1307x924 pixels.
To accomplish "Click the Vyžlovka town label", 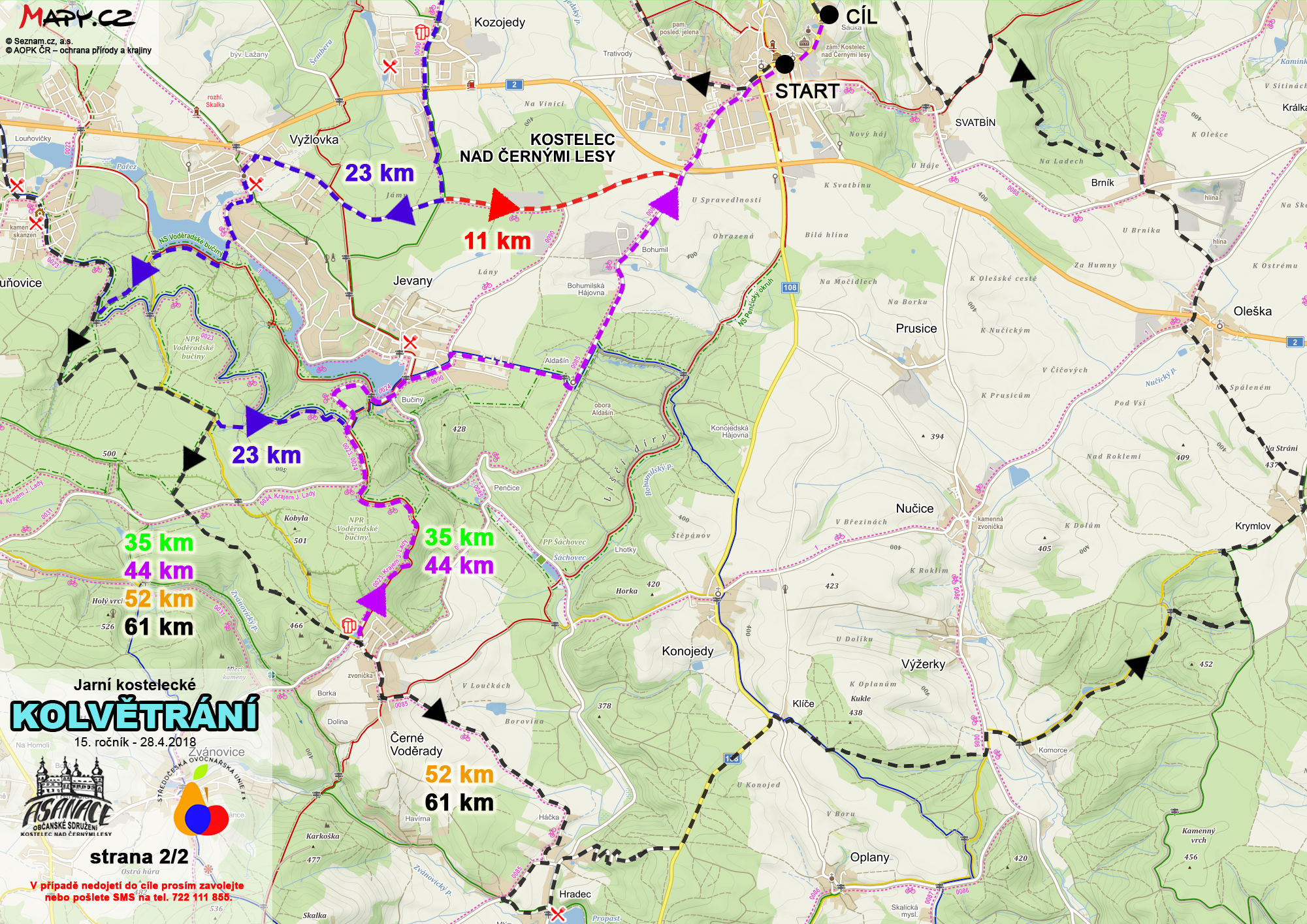I will 314,140.
